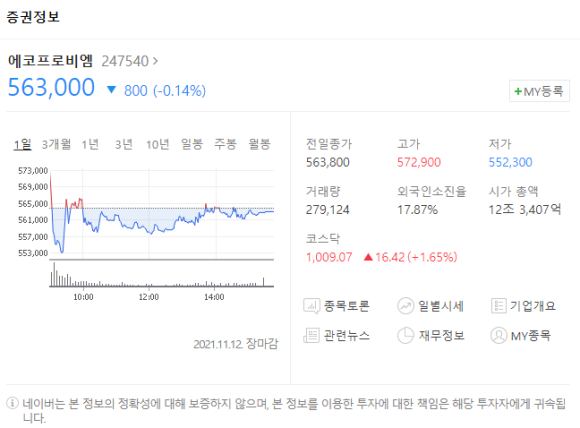
Task: Open the 재무정보 link
Action: pyautogui.click(x=442, y=336)
